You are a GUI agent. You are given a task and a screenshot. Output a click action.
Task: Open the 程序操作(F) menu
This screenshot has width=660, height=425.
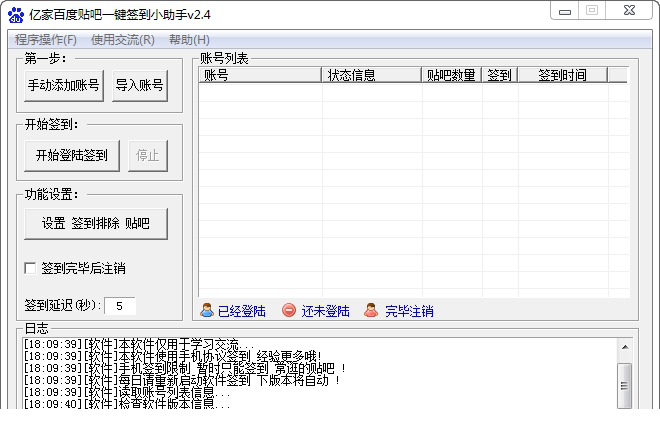[x=45, y=40]
